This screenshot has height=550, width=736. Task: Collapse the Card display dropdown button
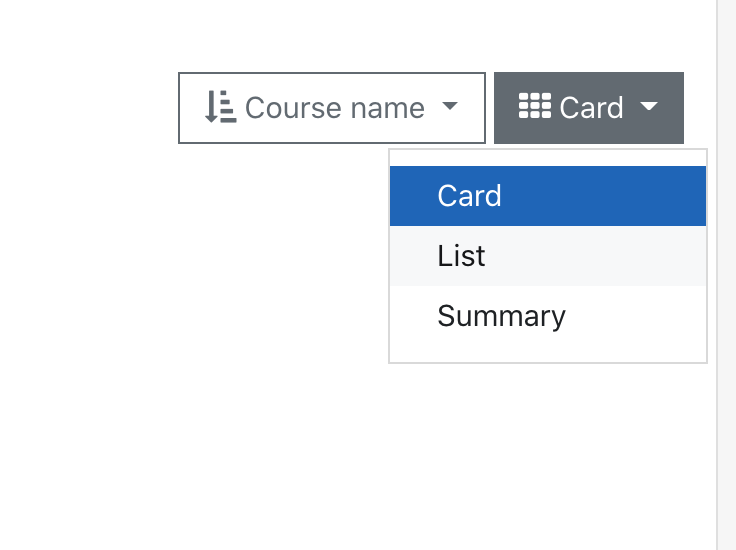pos(589,108)
